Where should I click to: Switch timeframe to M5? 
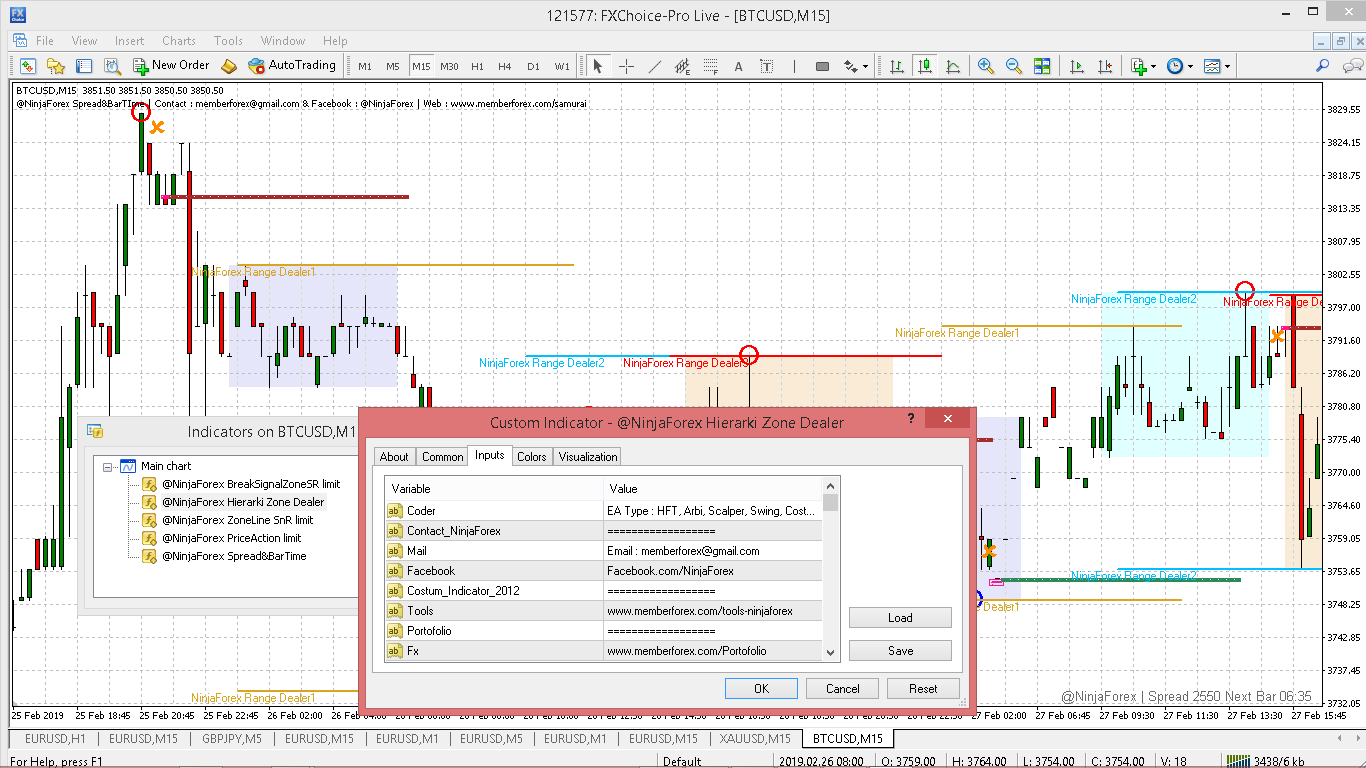coord(393,67)
